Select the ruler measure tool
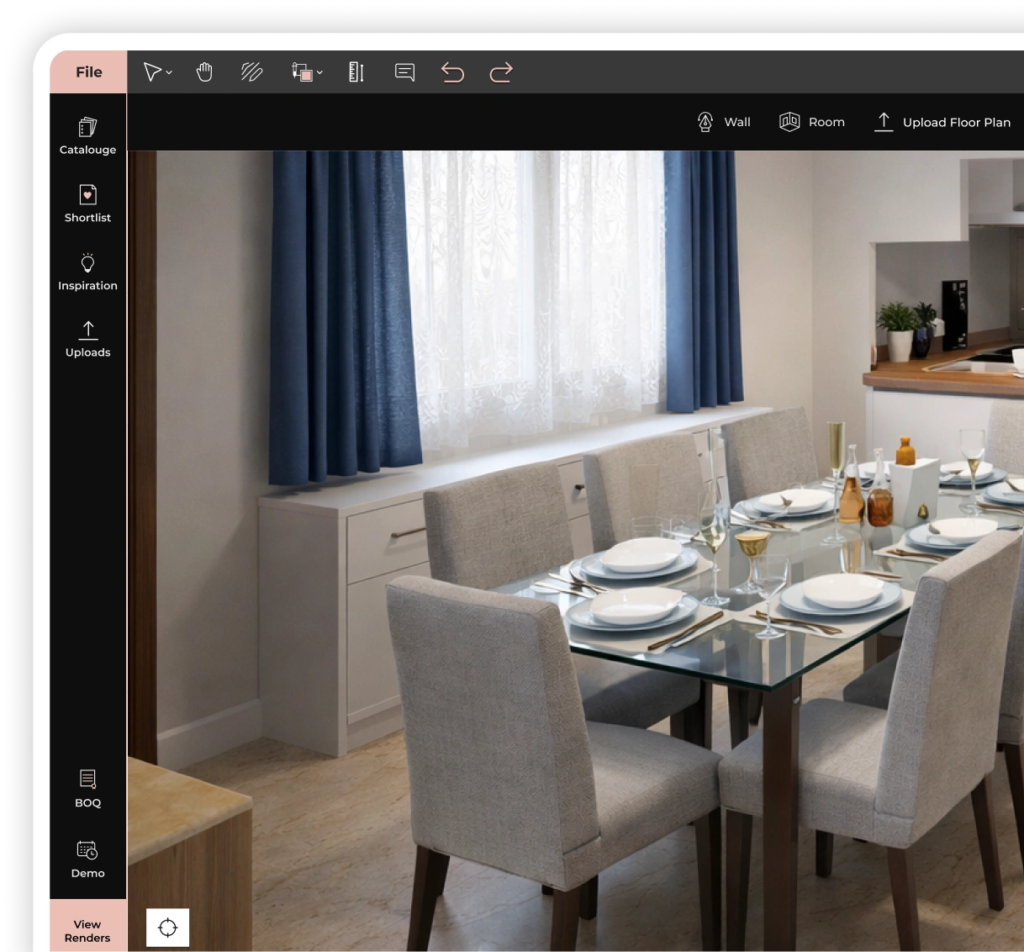This screenshot has width=1024, height=952. [356, 72]
